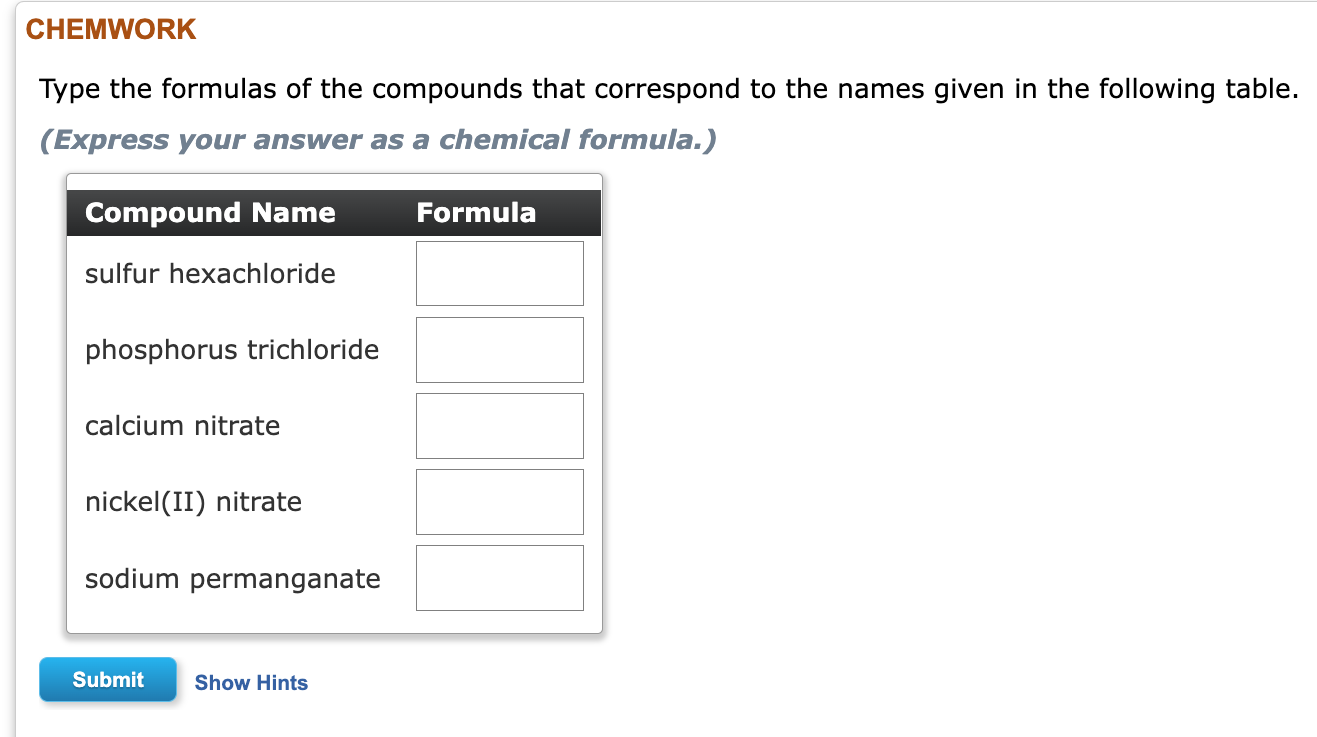Click the sodium permanganate row label

pos(232,577)
